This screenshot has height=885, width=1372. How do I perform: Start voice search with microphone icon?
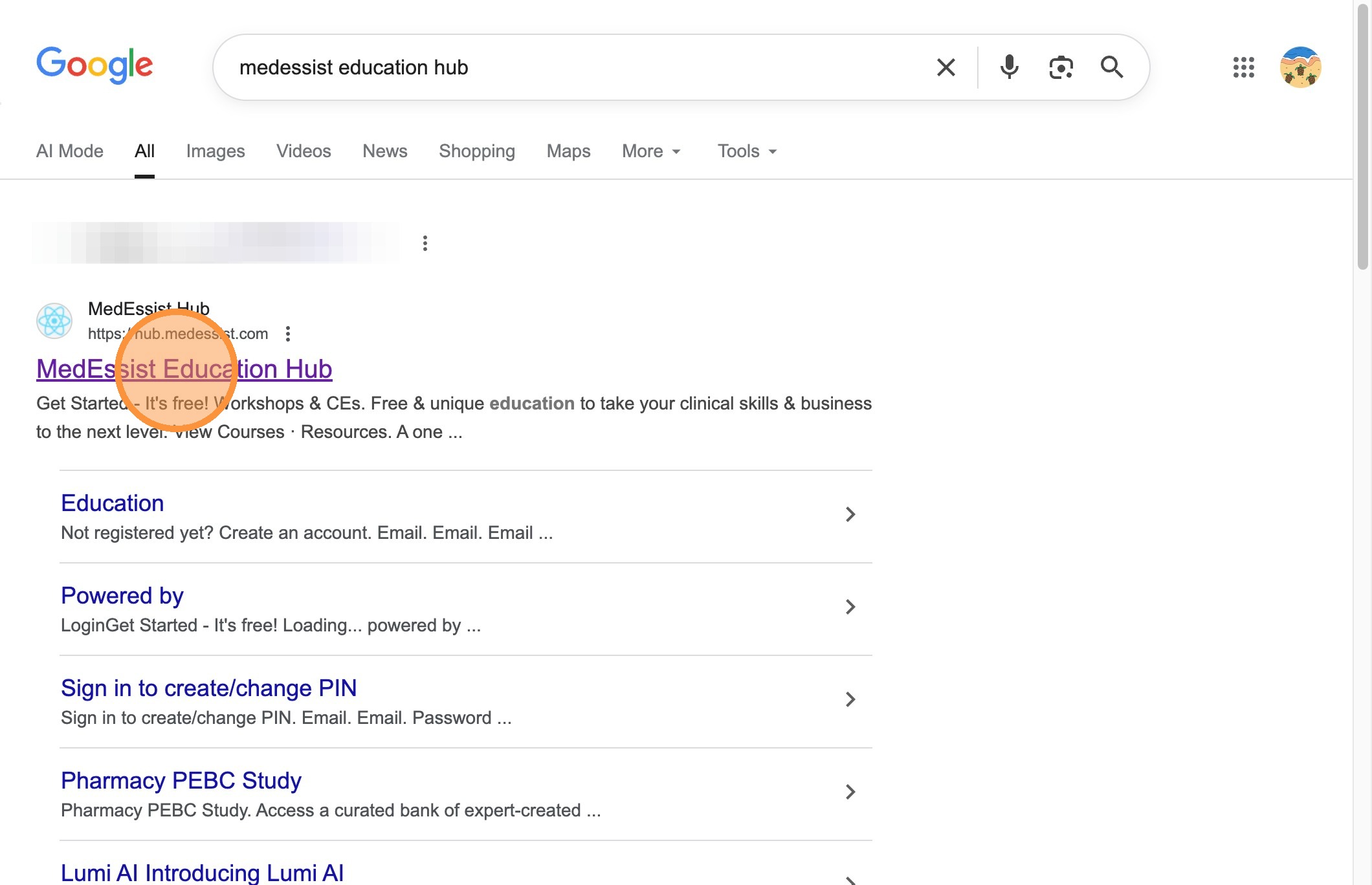point(1009,67)
